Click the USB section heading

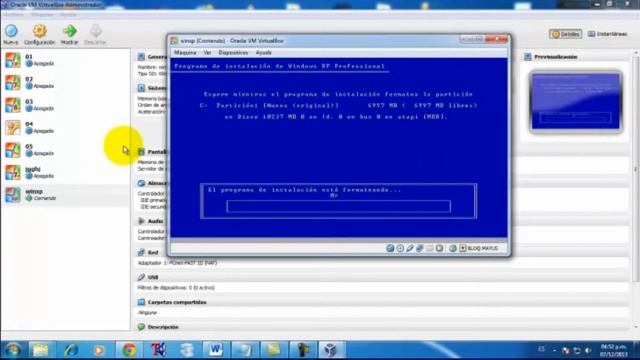153,277
